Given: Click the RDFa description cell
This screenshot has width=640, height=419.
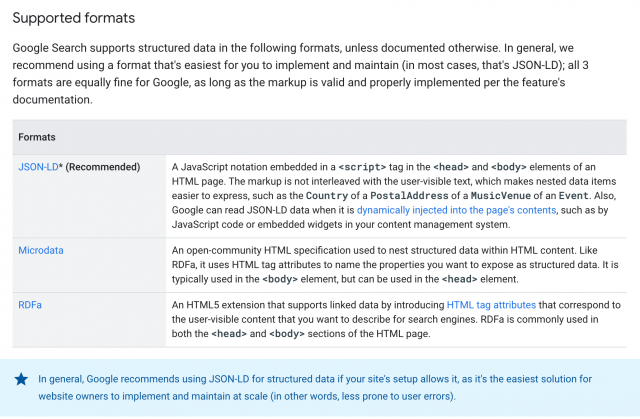Looking at the screenshot, I should click(396, 318).
